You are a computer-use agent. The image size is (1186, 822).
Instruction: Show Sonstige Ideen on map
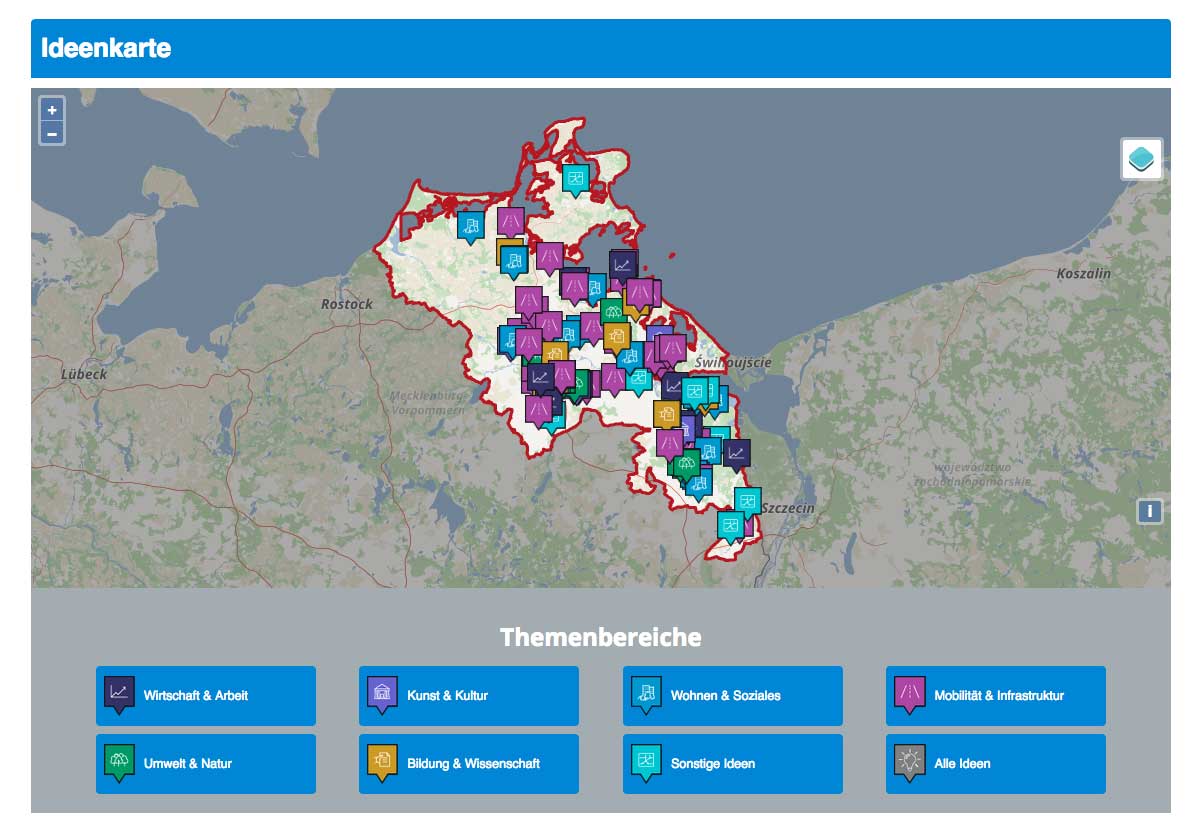pos(732,764)
